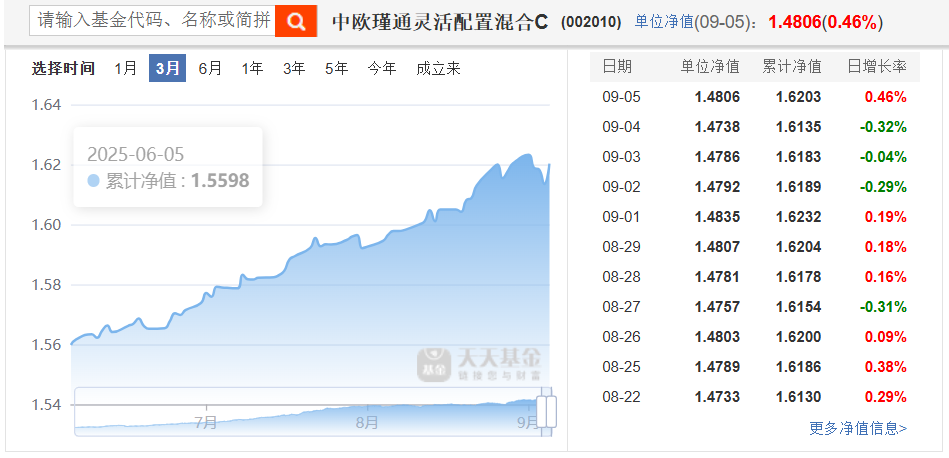Click the 单位净值 table column header
This screenshot has width=949, height=458.
[x=710, y=67]
